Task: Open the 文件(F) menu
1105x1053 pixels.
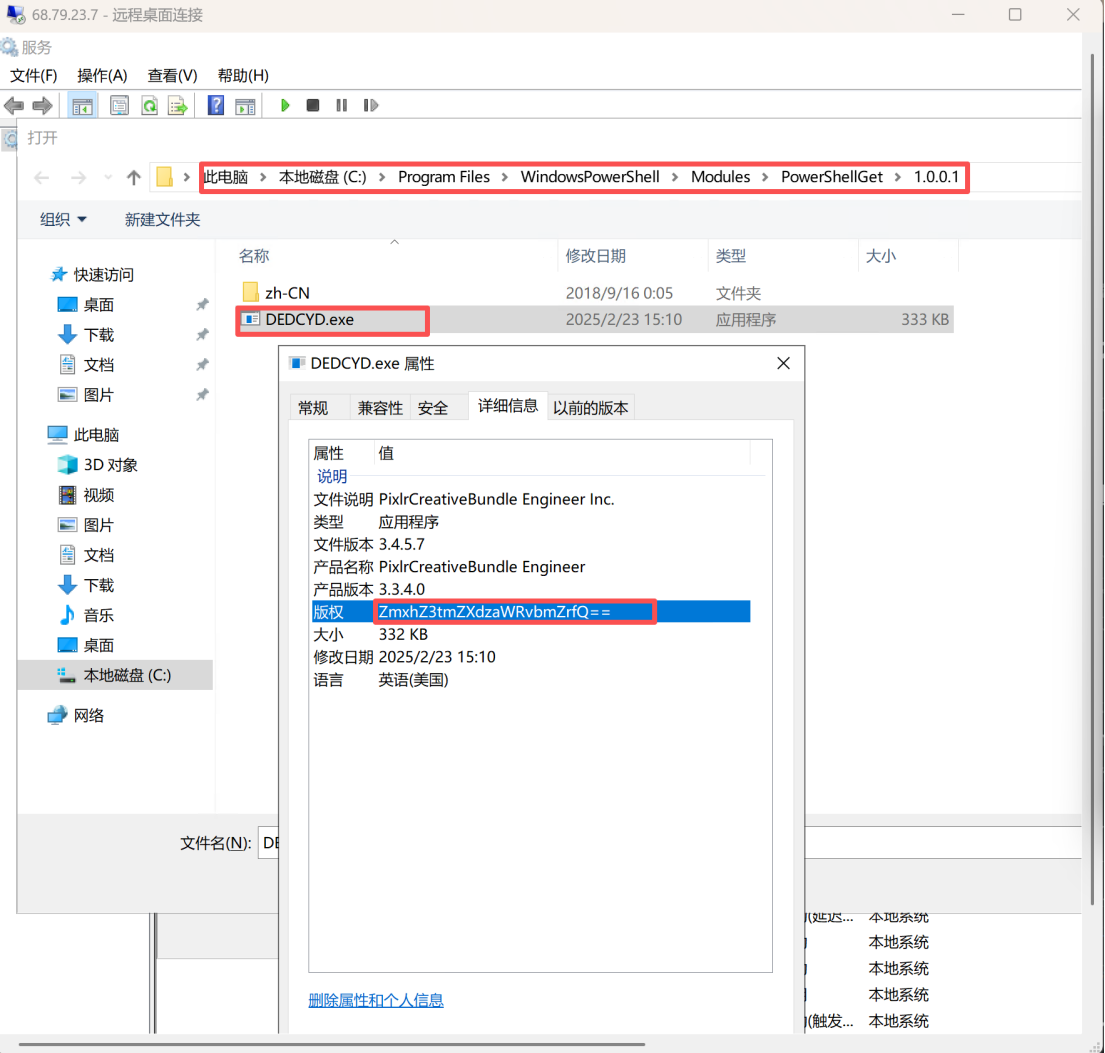Action: tap(33, 75)
